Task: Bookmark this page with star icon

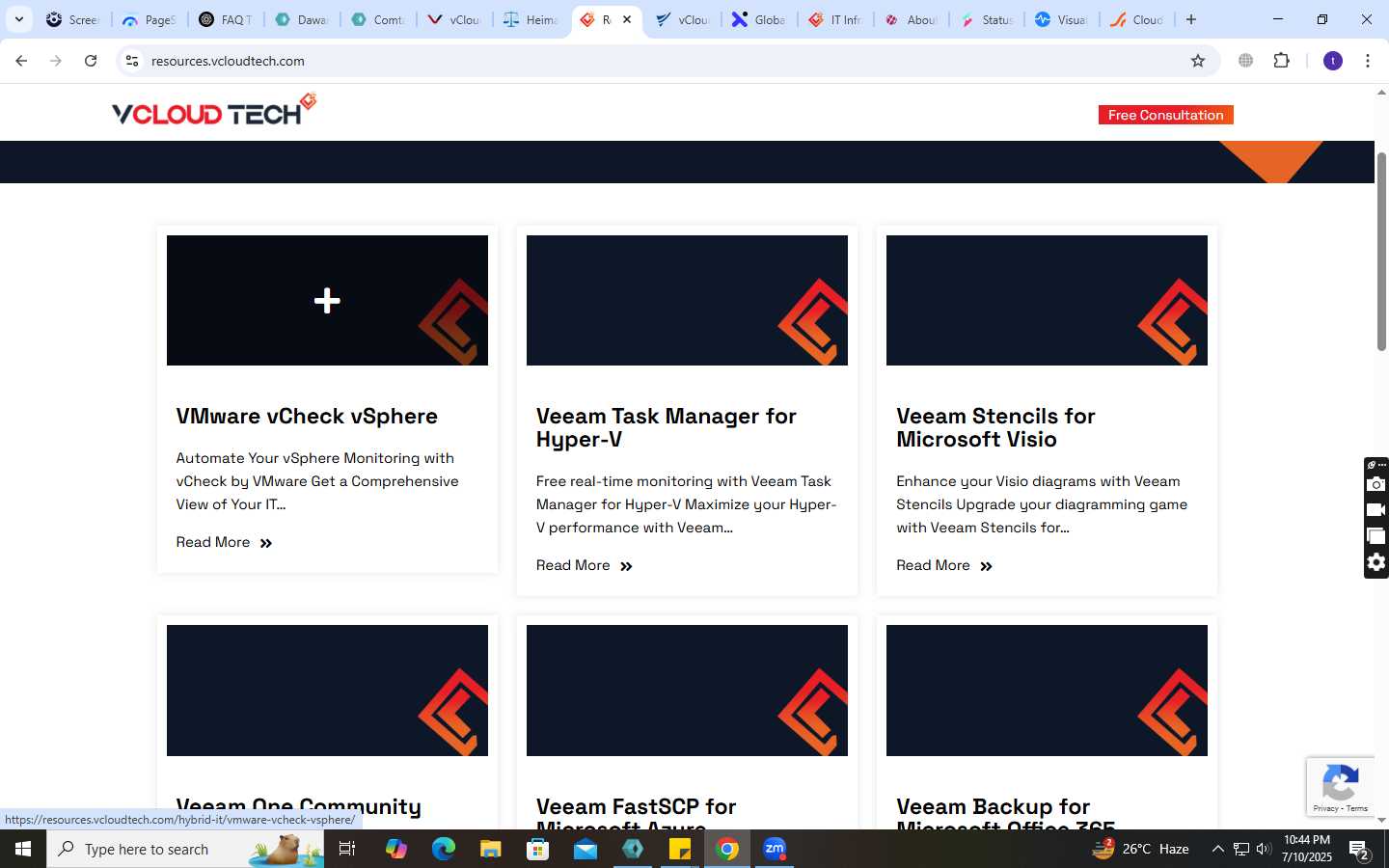Action: pos(1198,61)
